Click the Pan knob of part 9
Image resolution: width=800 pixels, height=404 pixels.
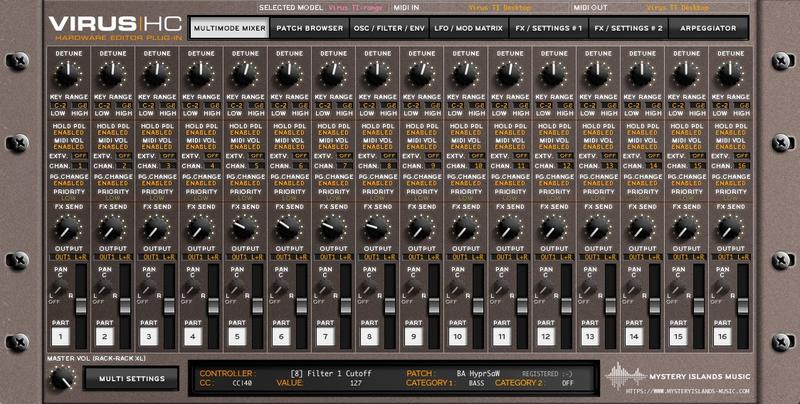tap(412, 289)
